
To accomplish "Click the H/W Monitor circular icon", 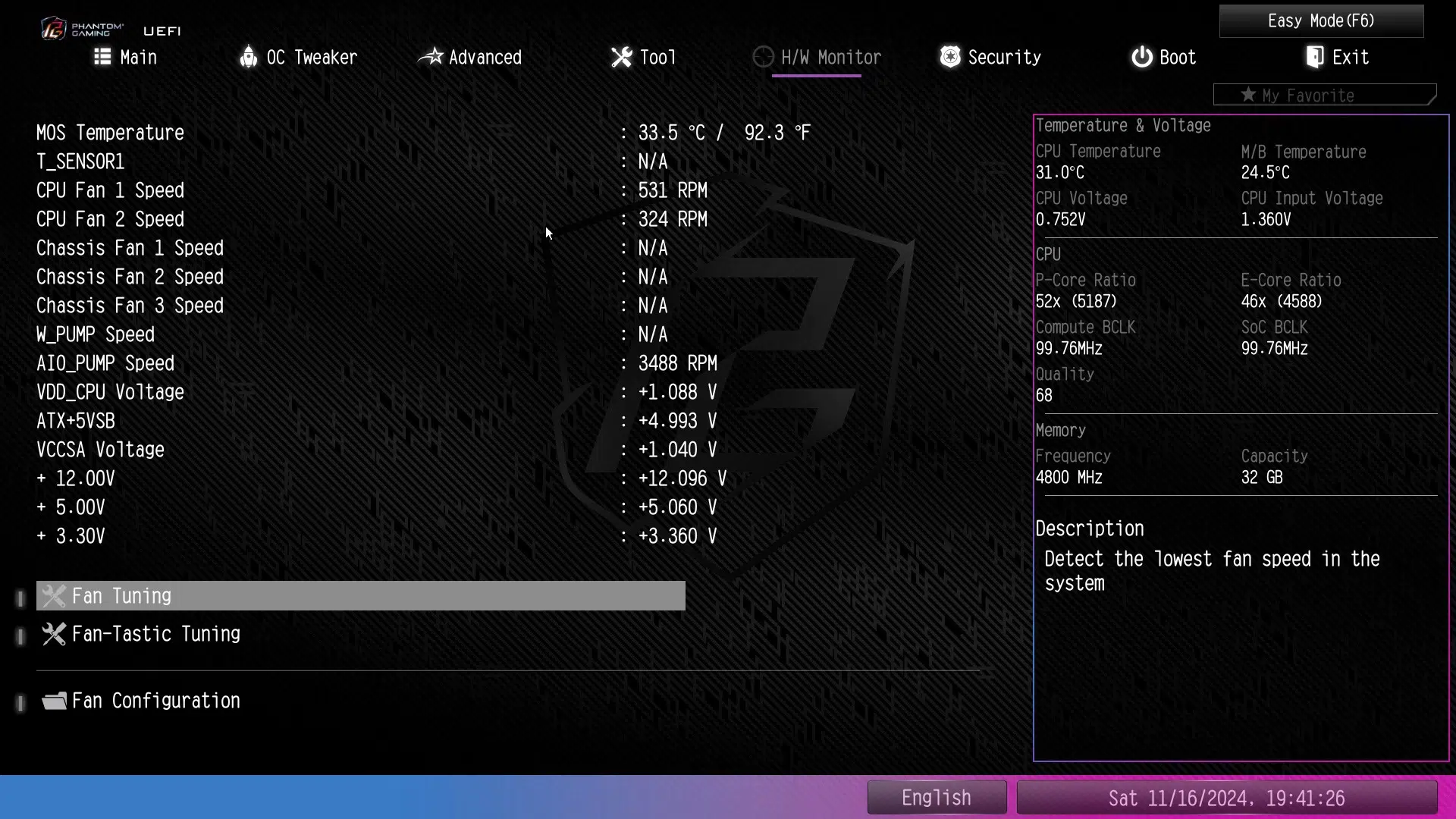I will [763, 57].
